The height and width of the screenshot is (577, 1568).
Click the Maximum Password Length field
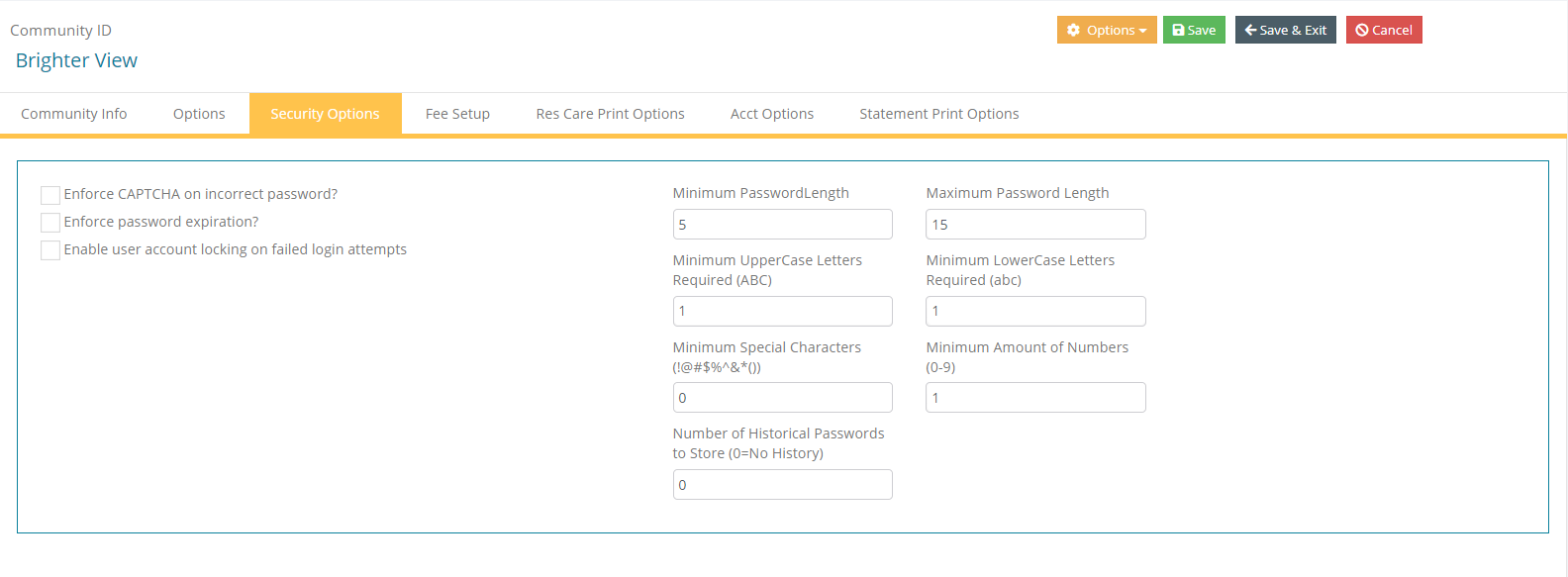pos(1035,225)
